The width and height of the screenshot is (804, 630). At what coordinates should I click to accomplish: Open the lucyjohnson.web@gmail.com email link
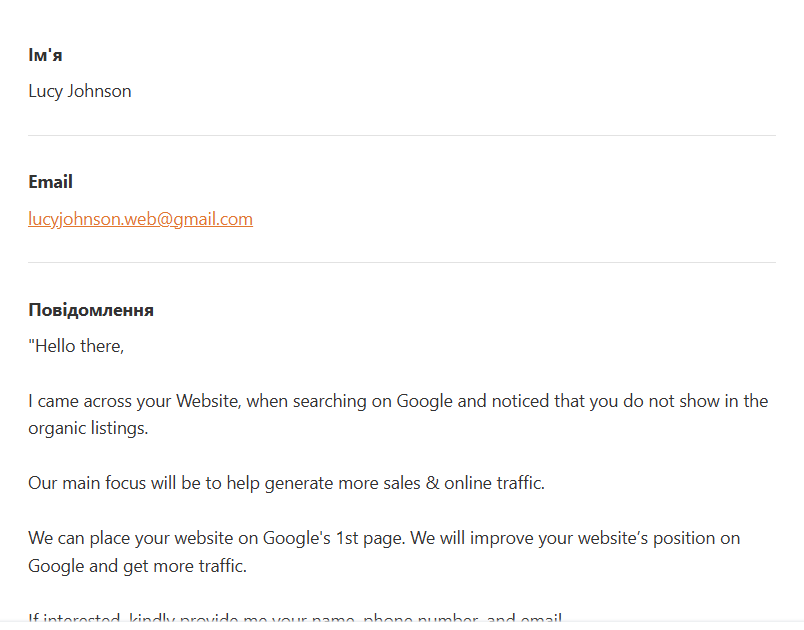click(x=140, y=219)
